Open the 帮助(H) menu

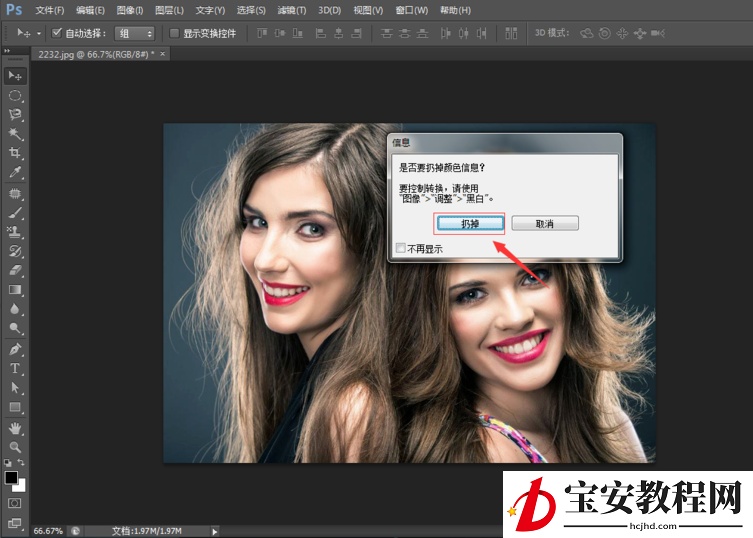(x=455, y=10)
